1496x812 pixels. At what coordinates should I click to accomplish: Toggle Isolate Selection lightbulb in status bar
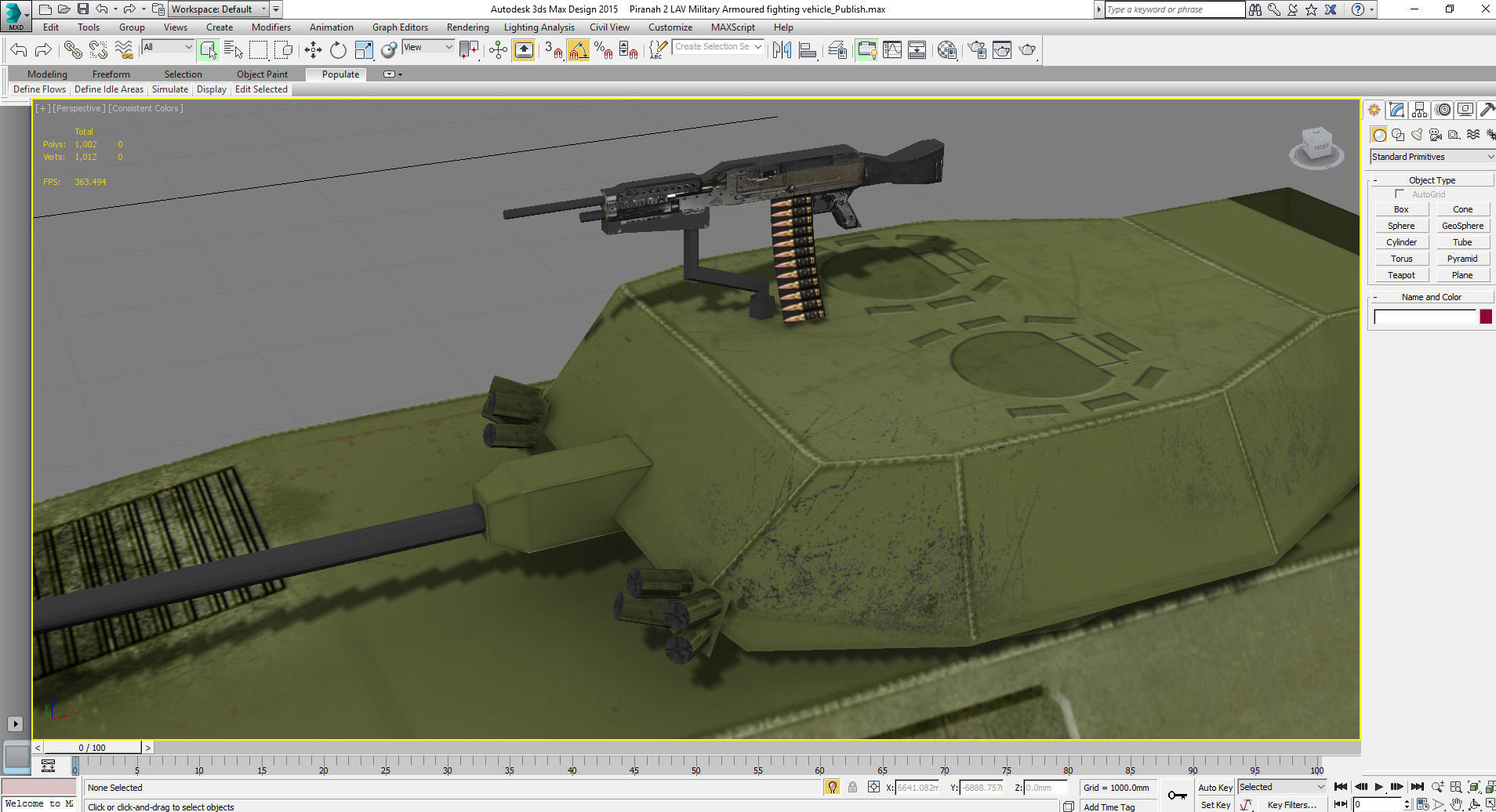tap(833, 787)
